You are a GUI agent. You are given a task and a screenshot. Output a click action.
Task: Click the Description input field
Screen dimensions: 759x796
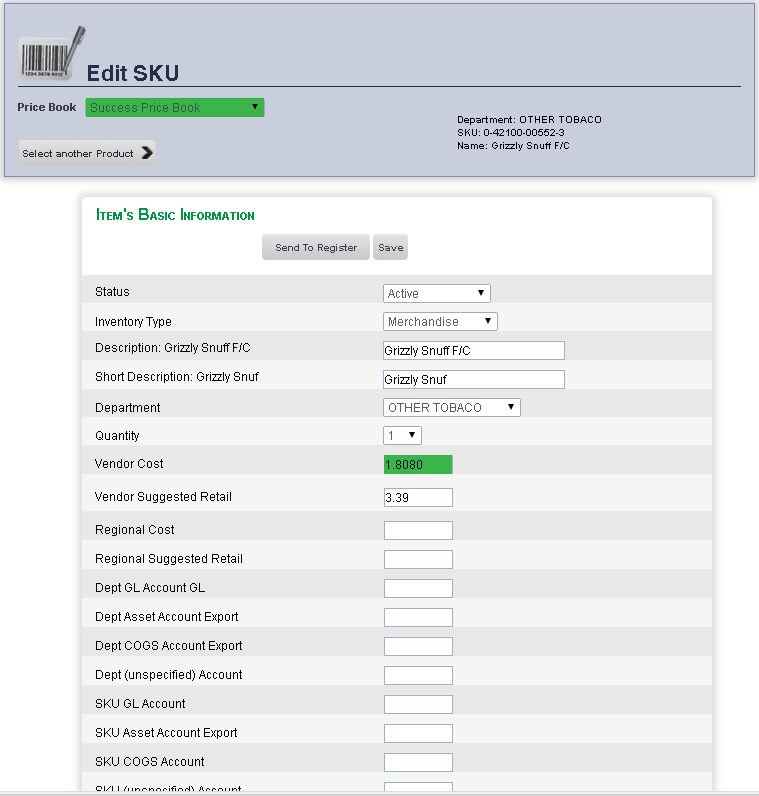point(474,350)
